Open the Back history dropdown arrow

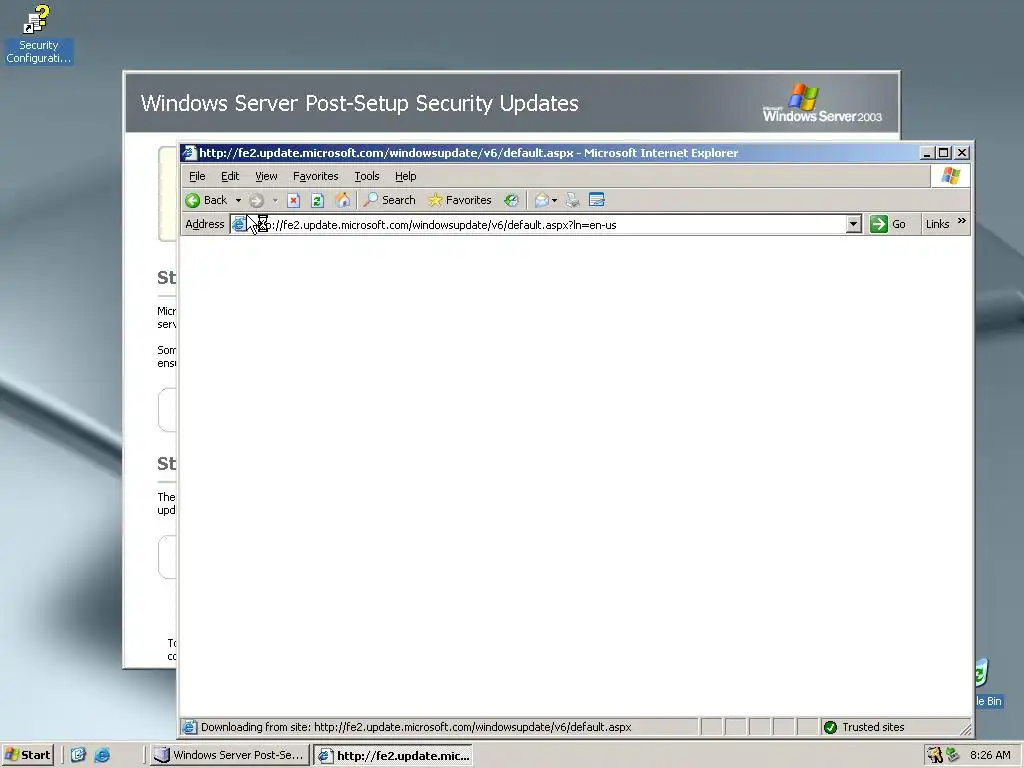coord(238,200)
